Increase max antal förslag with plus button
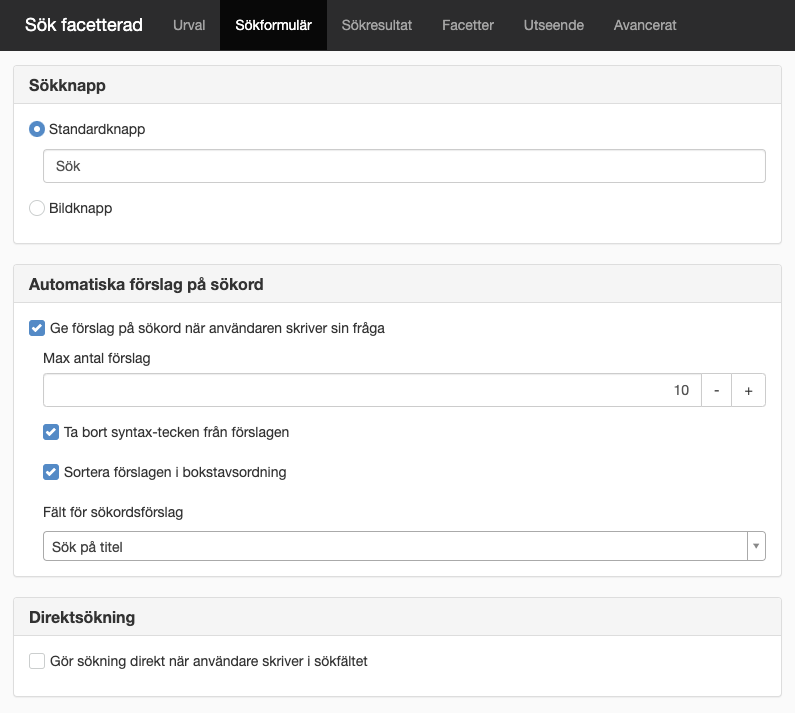Viewport: 795px width, 713px height. click(748, 390)
